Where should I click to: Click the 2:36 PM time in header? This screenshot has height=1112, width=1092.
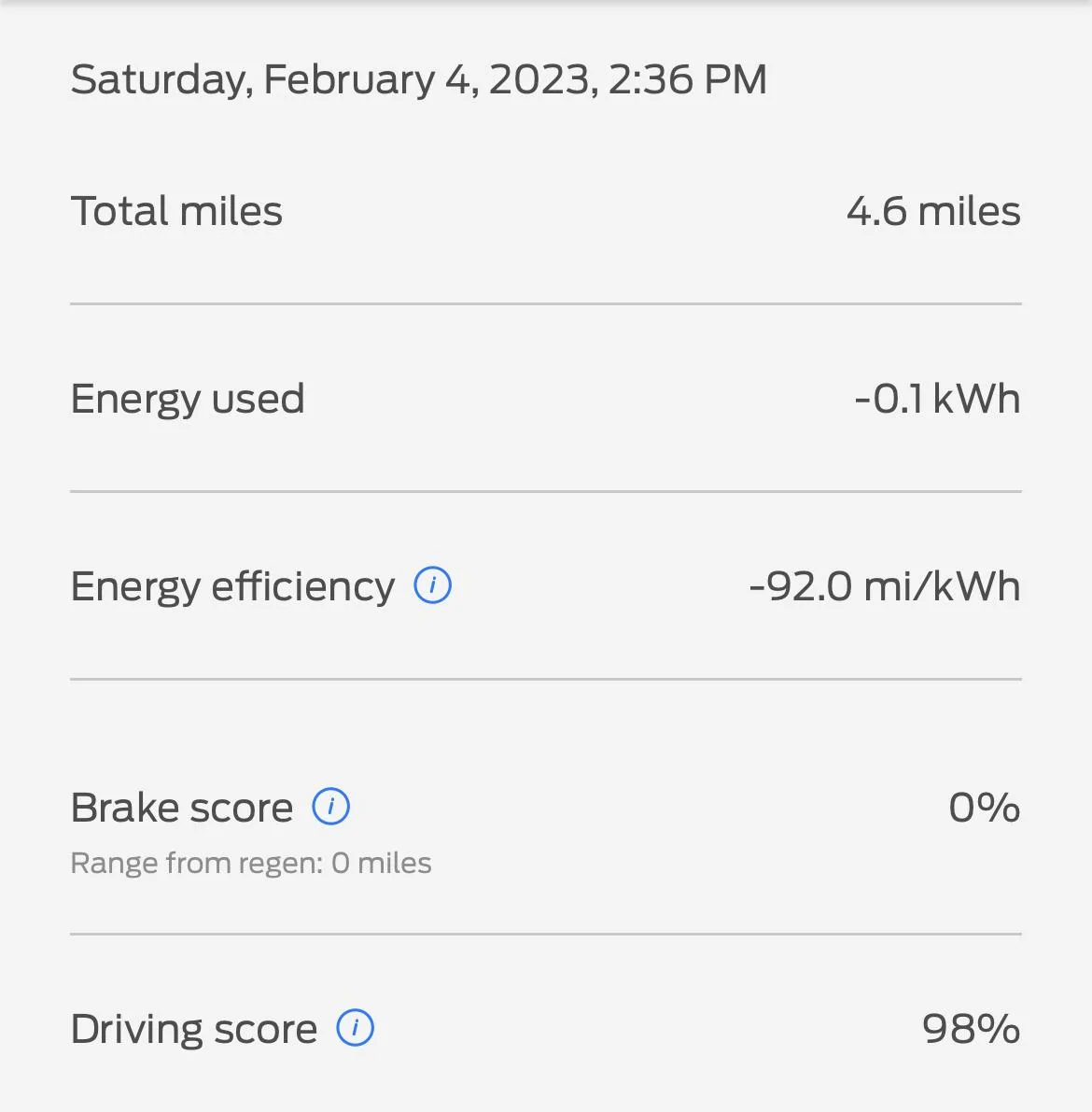pyautogui.click(x=688, y=79)
